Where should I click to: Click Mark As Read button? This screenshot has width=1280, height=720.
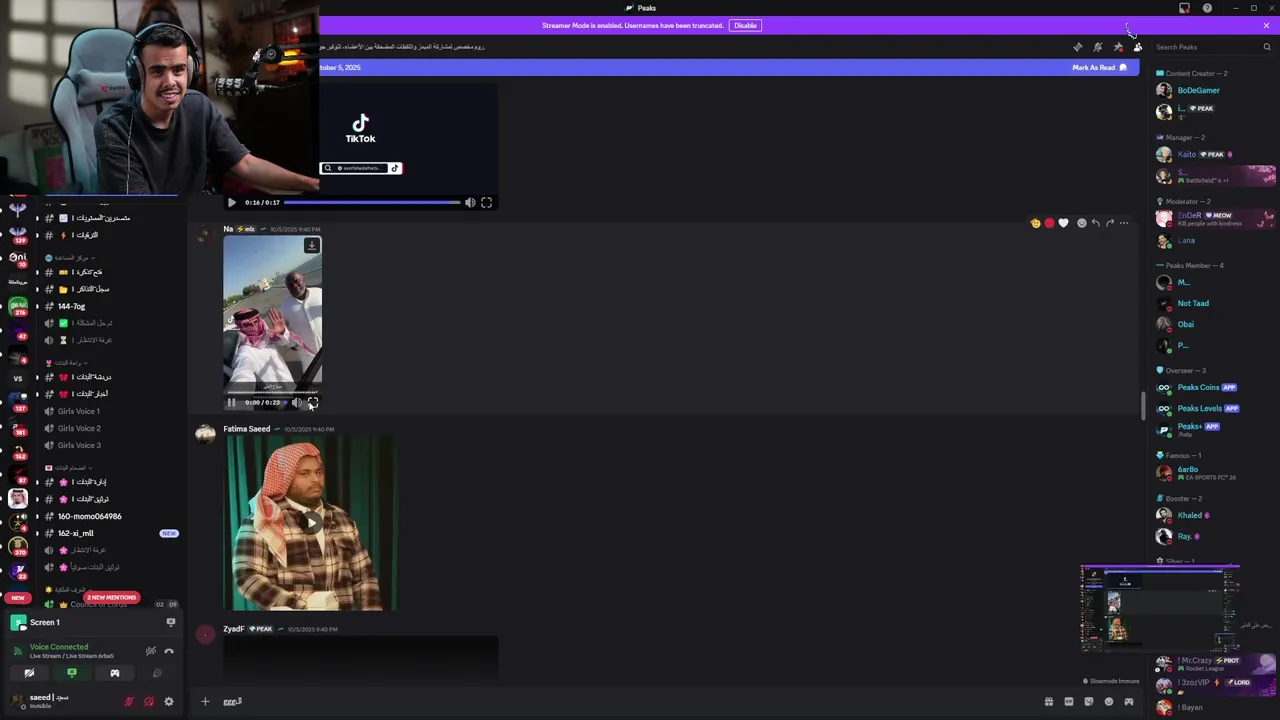coord(1099,67)
